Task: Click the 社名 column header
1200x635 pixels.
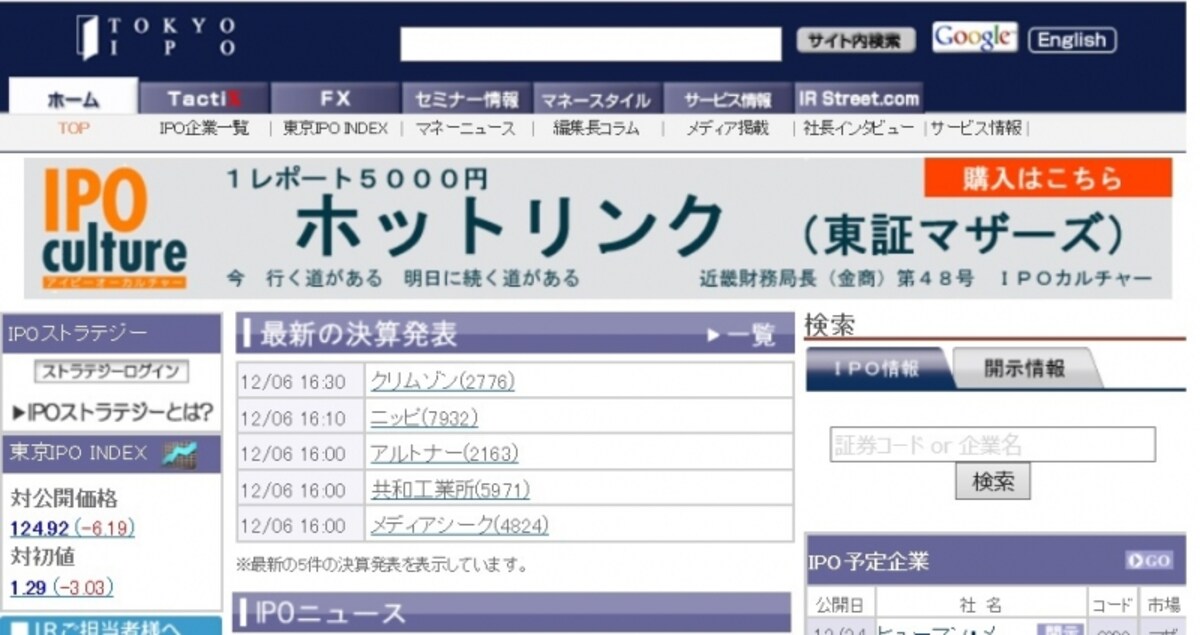Action: [980, 605]
